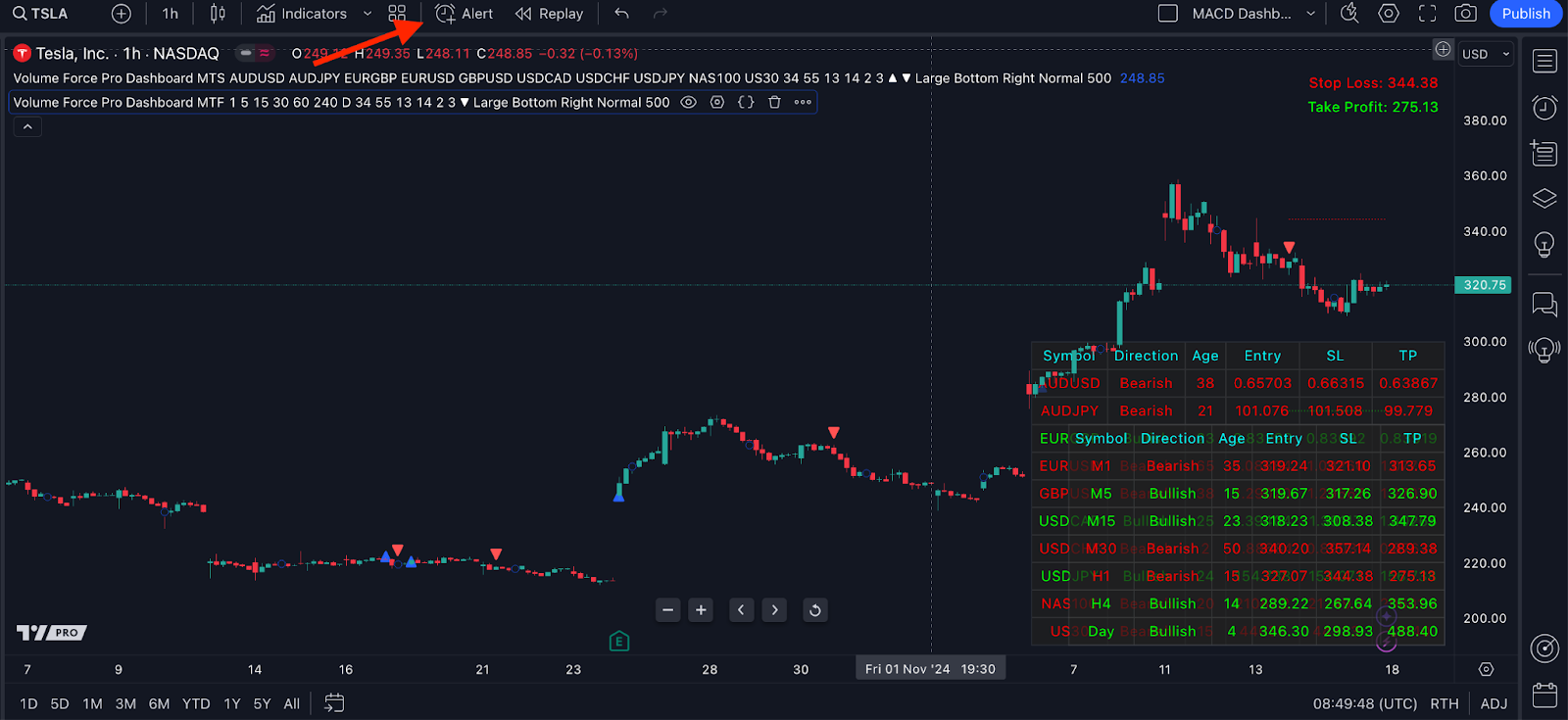Undo the last chart action
This screenshot has height=720, width=1568.
click(x=621, y=14)
